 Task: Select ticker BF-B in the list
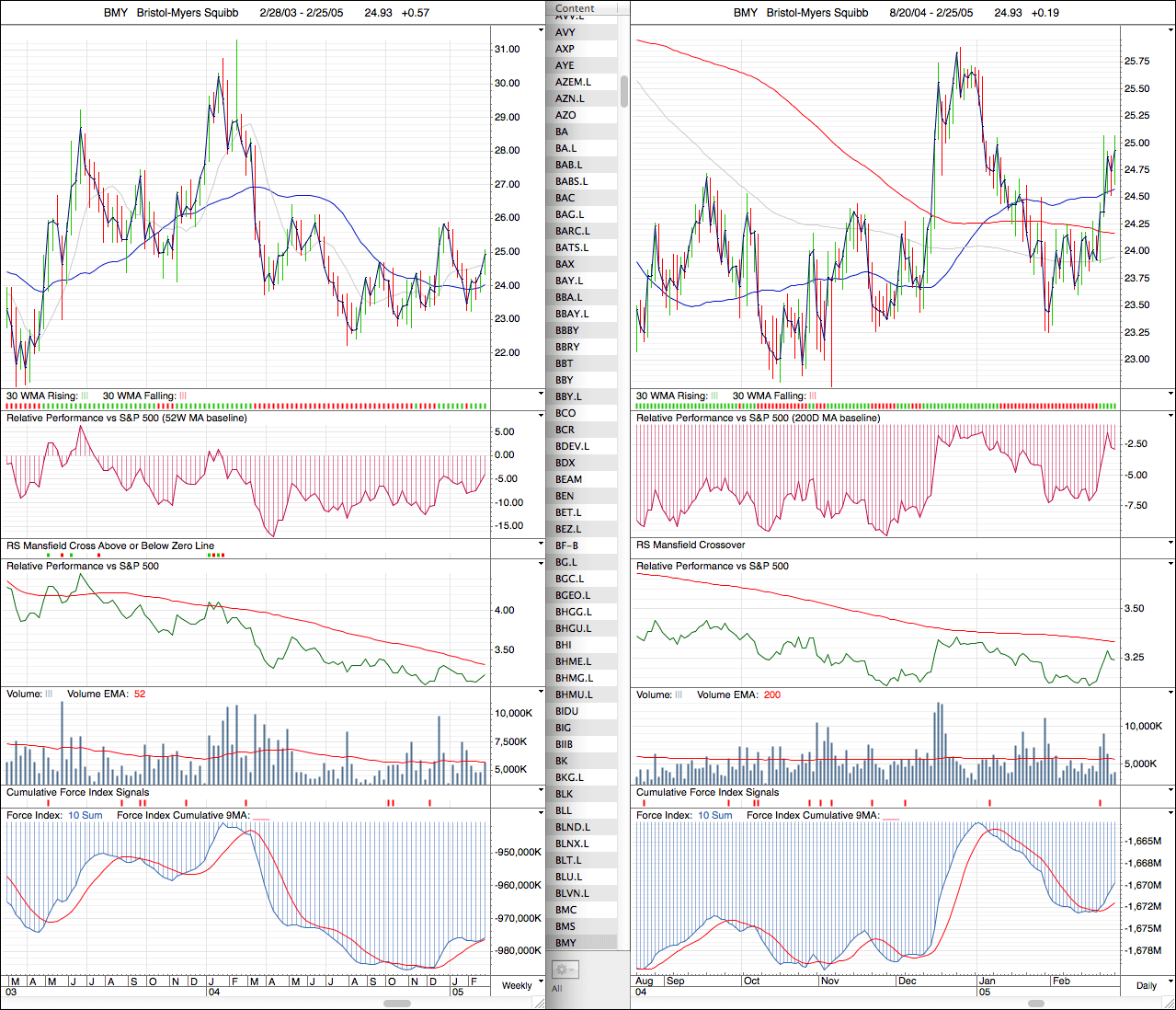click(x=582, y=545)
